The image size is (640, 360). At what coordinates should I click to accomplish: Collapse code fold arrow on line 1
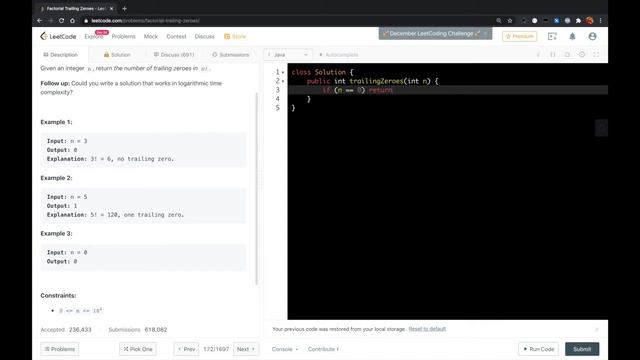(283, 72)
